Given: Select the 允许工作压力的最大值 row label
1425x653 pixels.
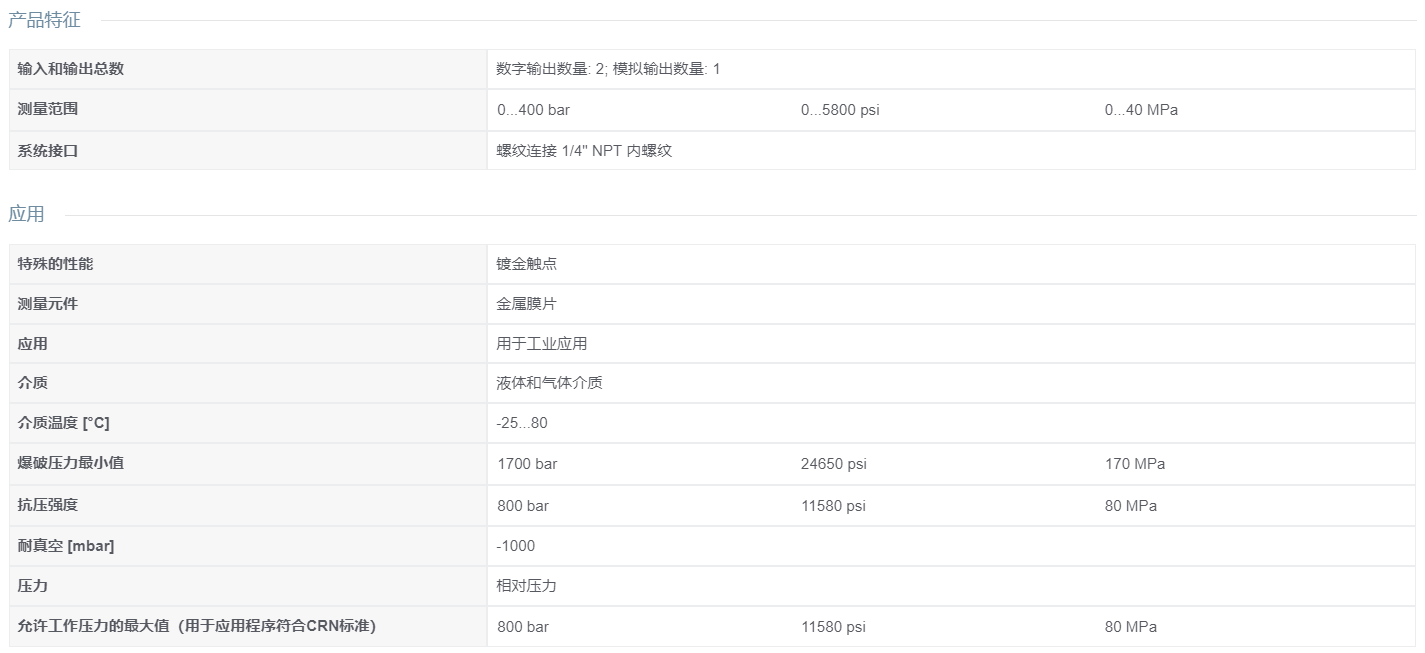Looking at the screenshot, I should (x=196, y=626).
